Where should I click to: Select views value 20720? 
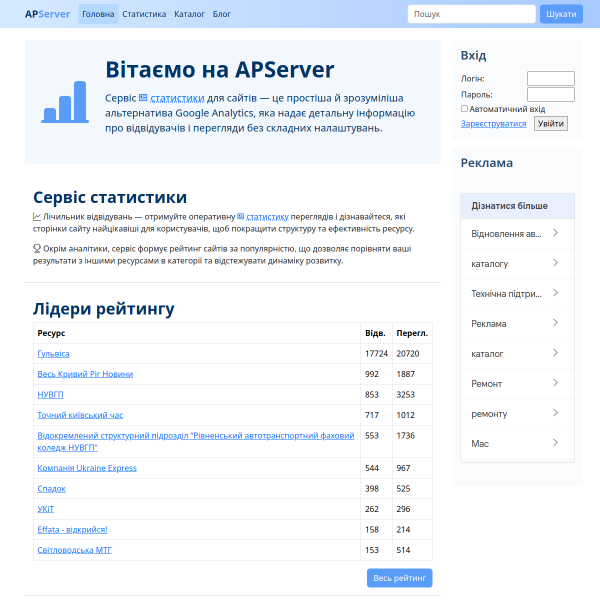[408, 354]
